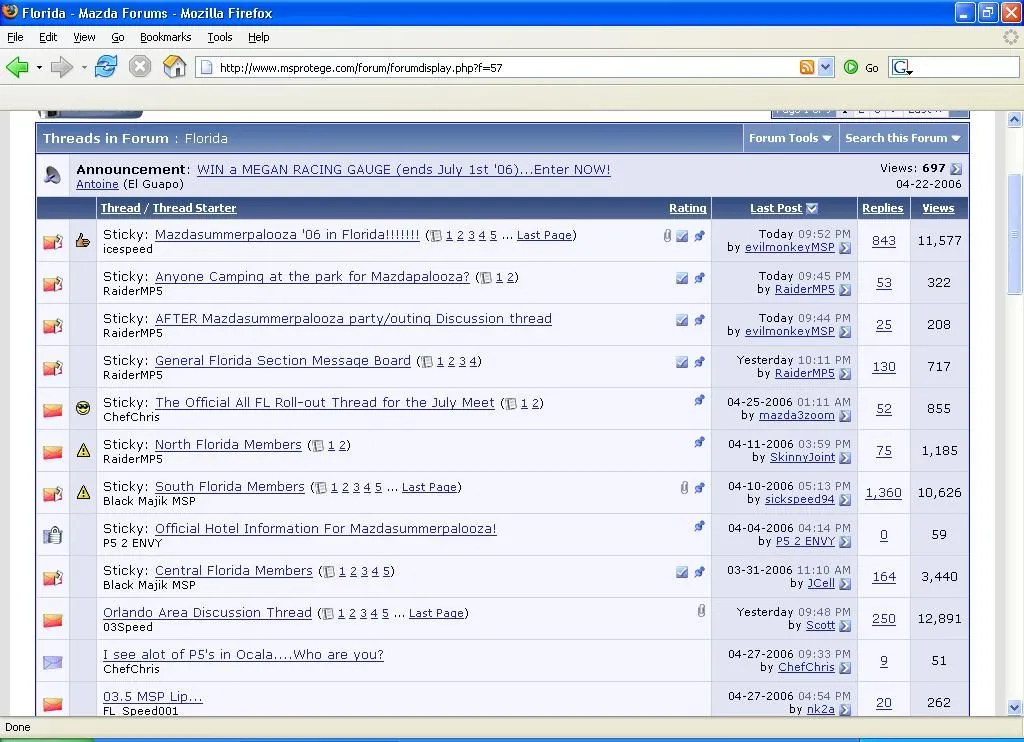
Task: Click the exclamation icon beside North Florida Members
Action: point(83,450)
